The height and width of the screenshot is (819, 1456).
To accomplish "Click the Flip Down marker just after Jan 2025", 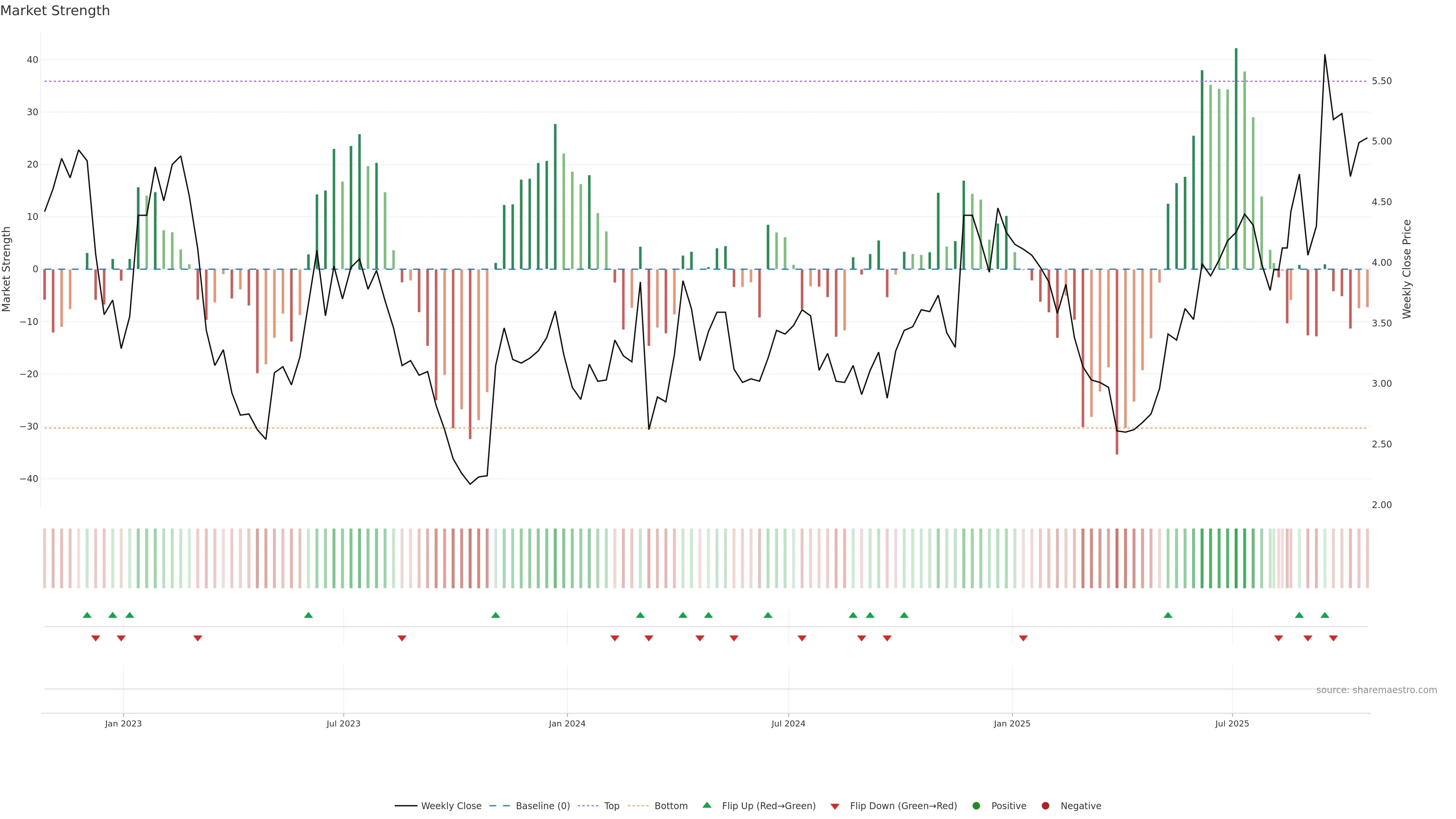I will point(1023,638).
